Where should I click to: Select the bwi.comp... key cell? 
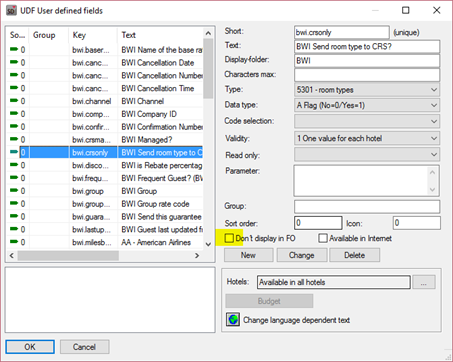click(x=93, y=114)
